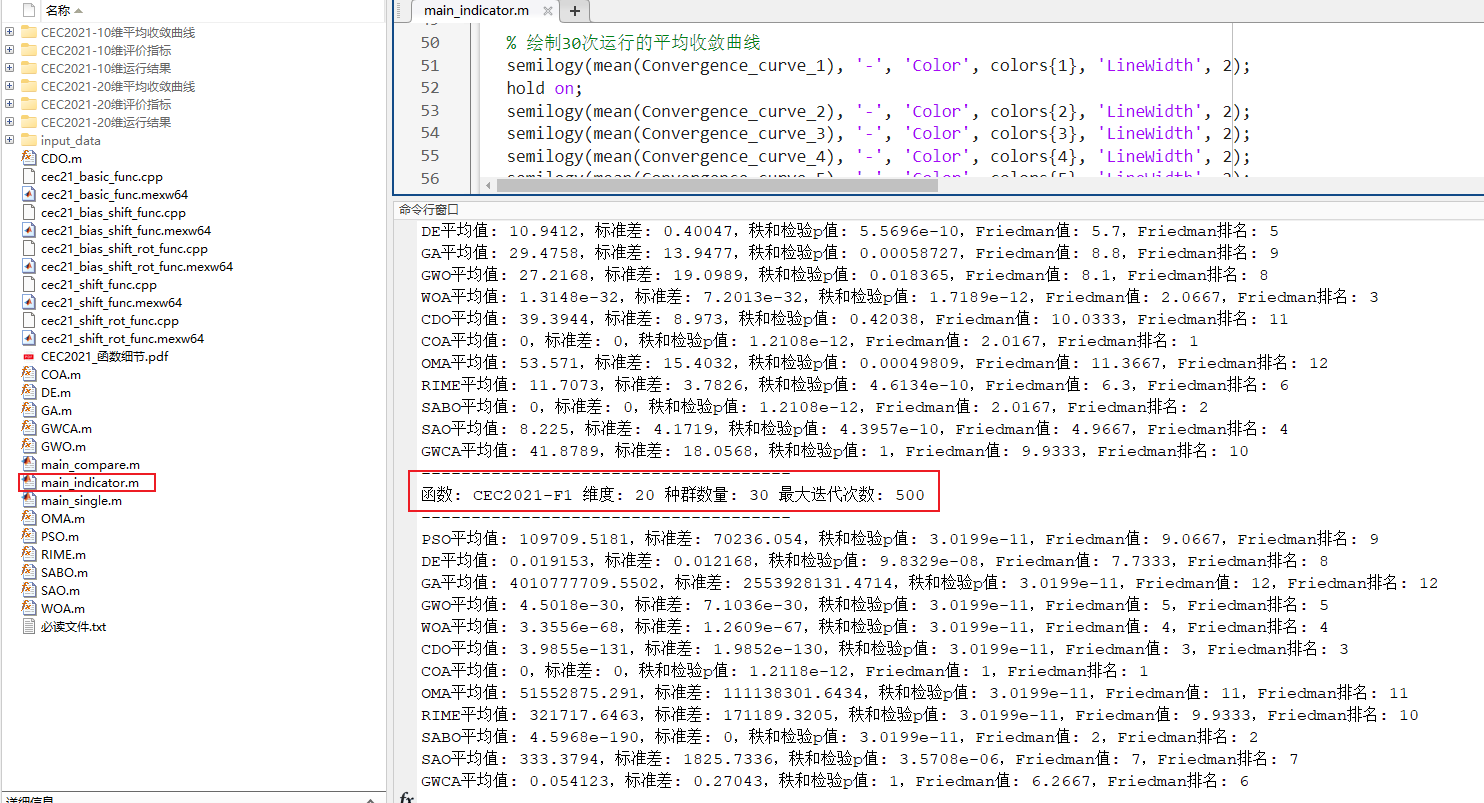Expand the input_data folder

click(x=8, y=139)
